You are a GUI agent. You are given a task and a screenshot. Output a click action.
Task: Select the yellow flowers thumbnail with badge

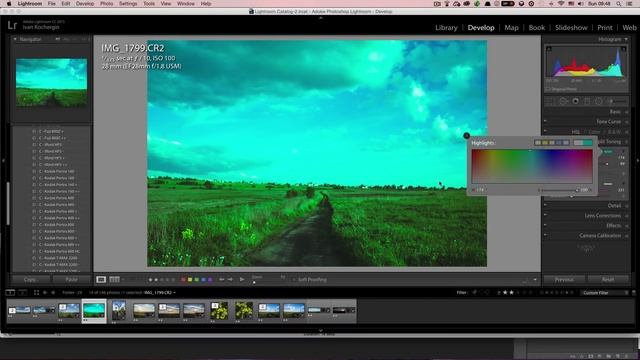(219, 311)
